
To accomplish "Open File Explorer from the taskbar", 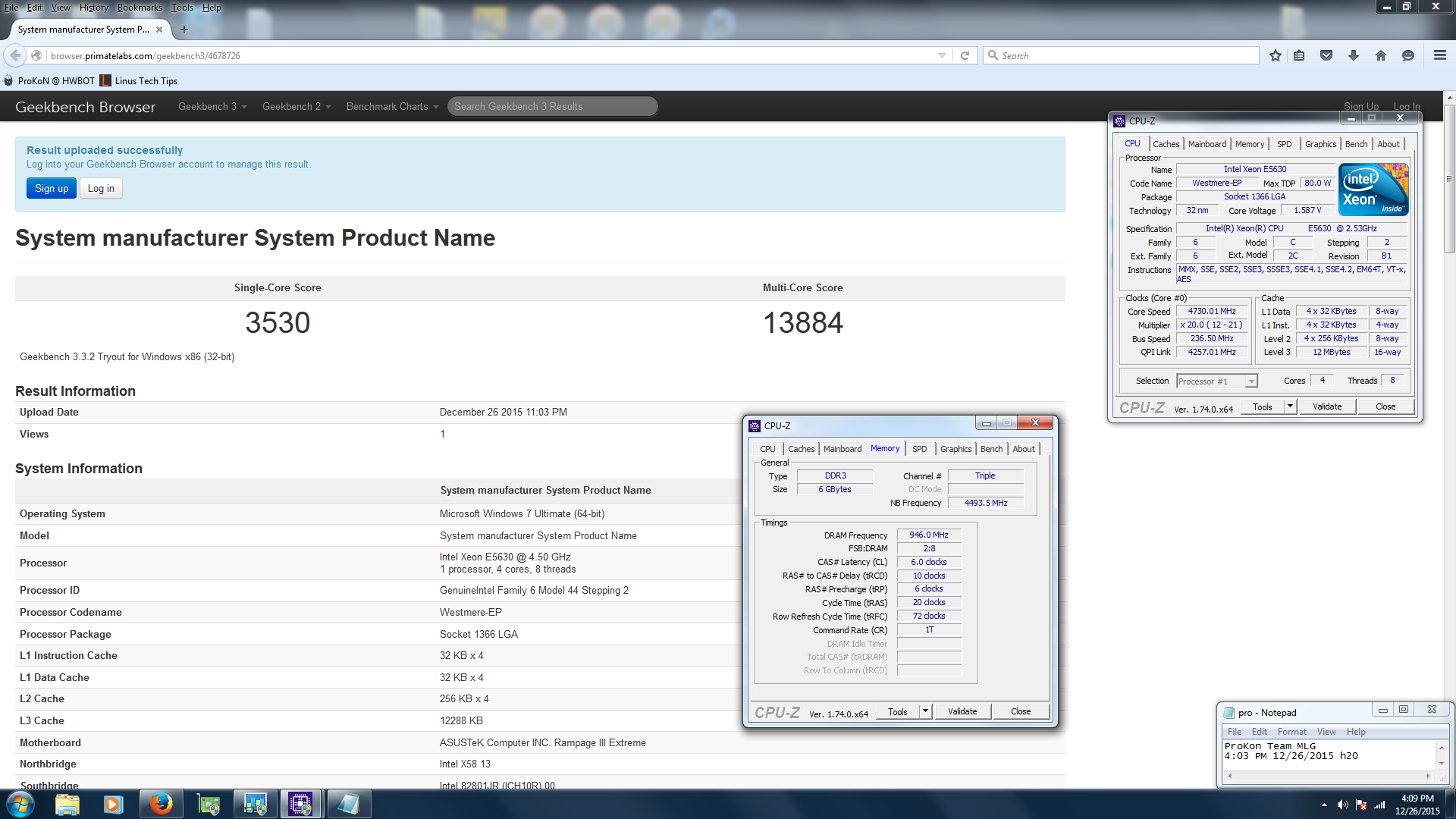I will coord(67,804).
